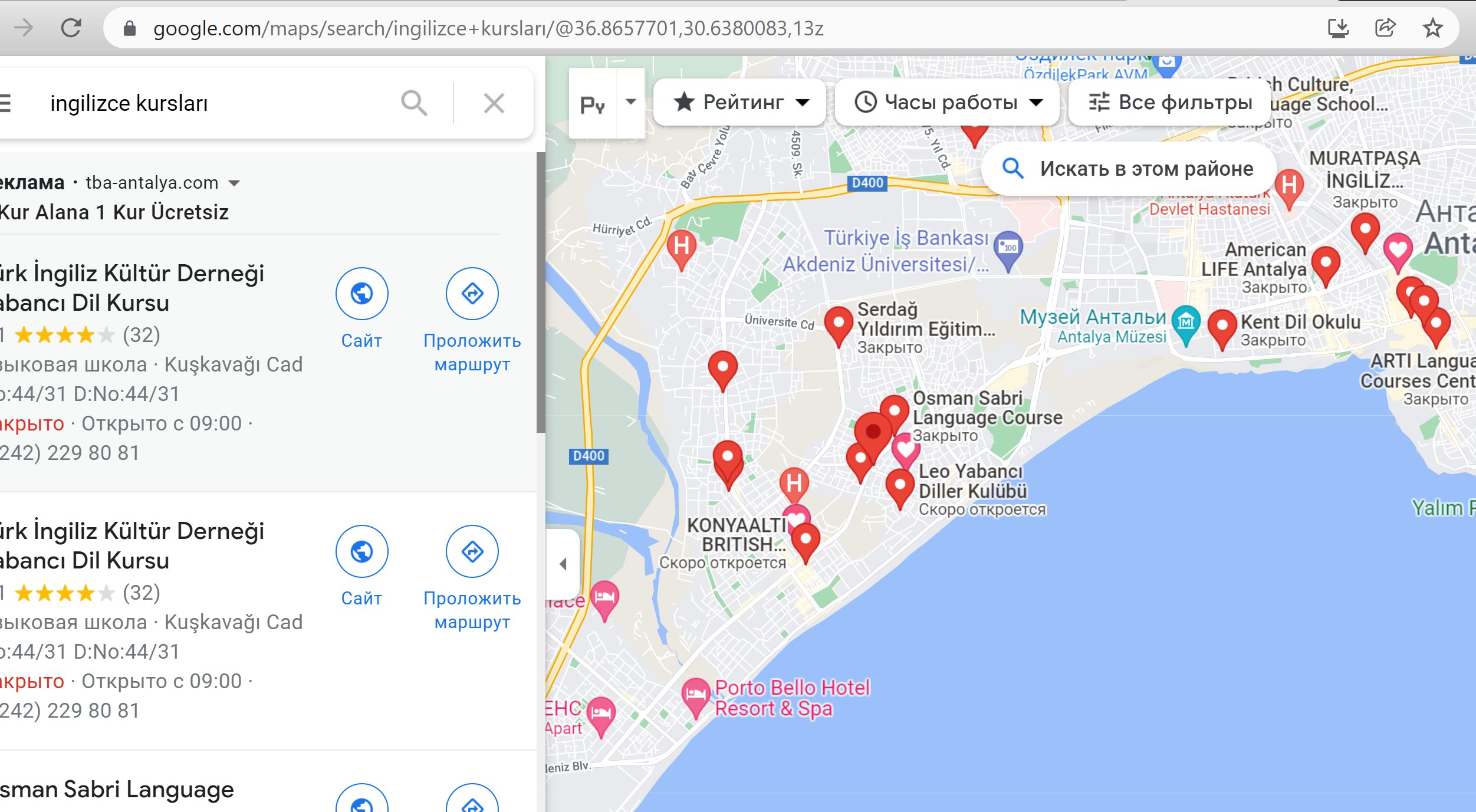Click the address bar URL text
1476x812 pixels.
488,28
